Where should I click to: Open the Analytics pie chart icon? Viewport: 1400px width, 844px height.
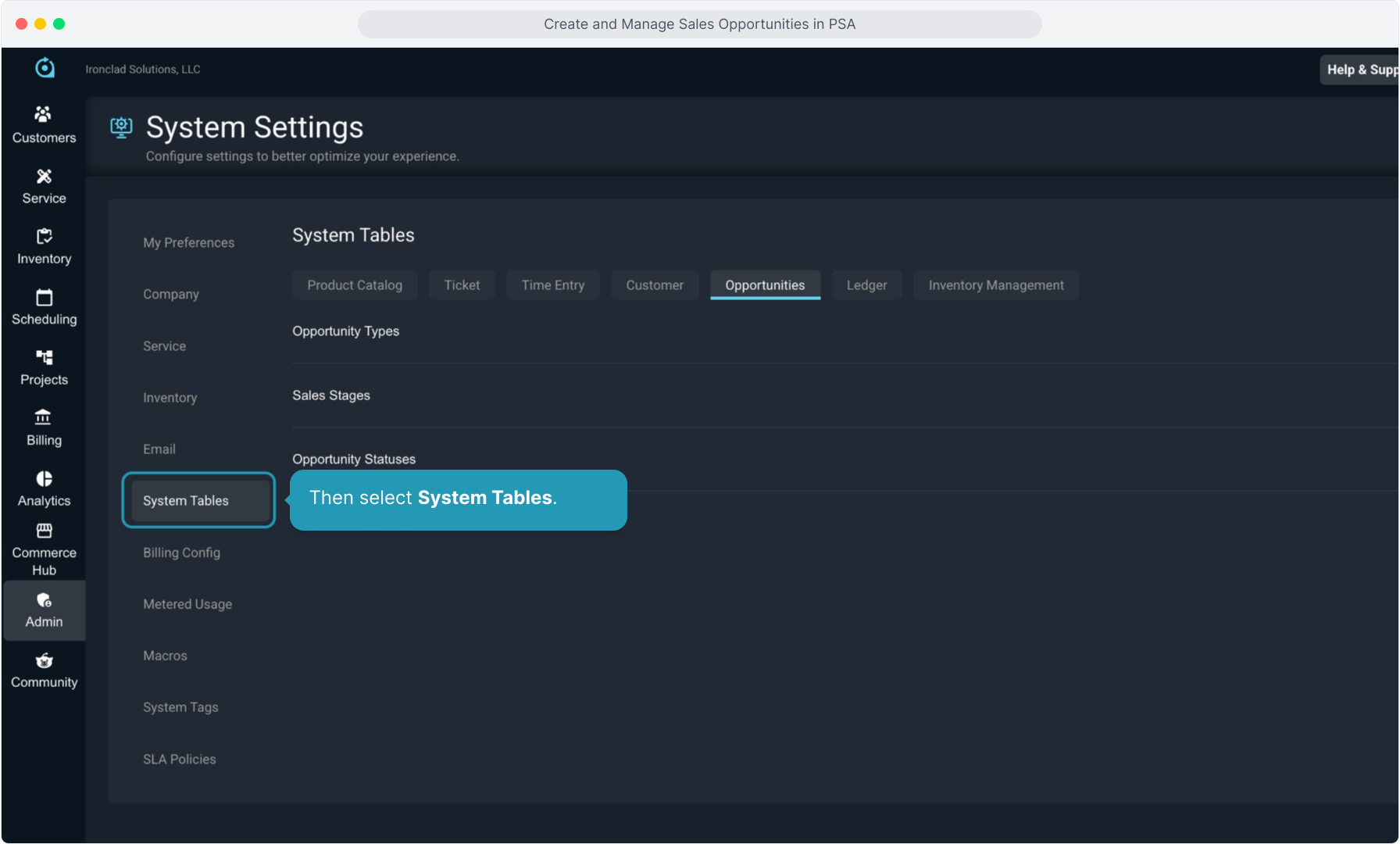pyautogui.click(x=44, y=478)
